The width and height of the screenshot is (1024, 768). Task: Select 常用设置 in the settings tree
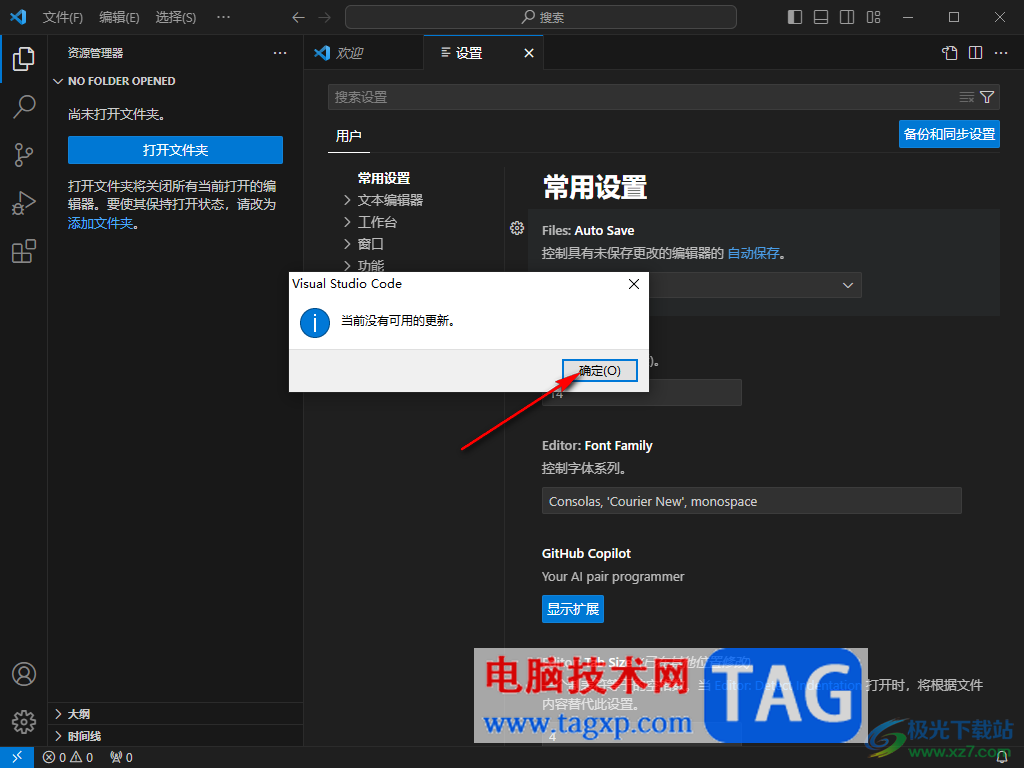[x=384, y=178]
